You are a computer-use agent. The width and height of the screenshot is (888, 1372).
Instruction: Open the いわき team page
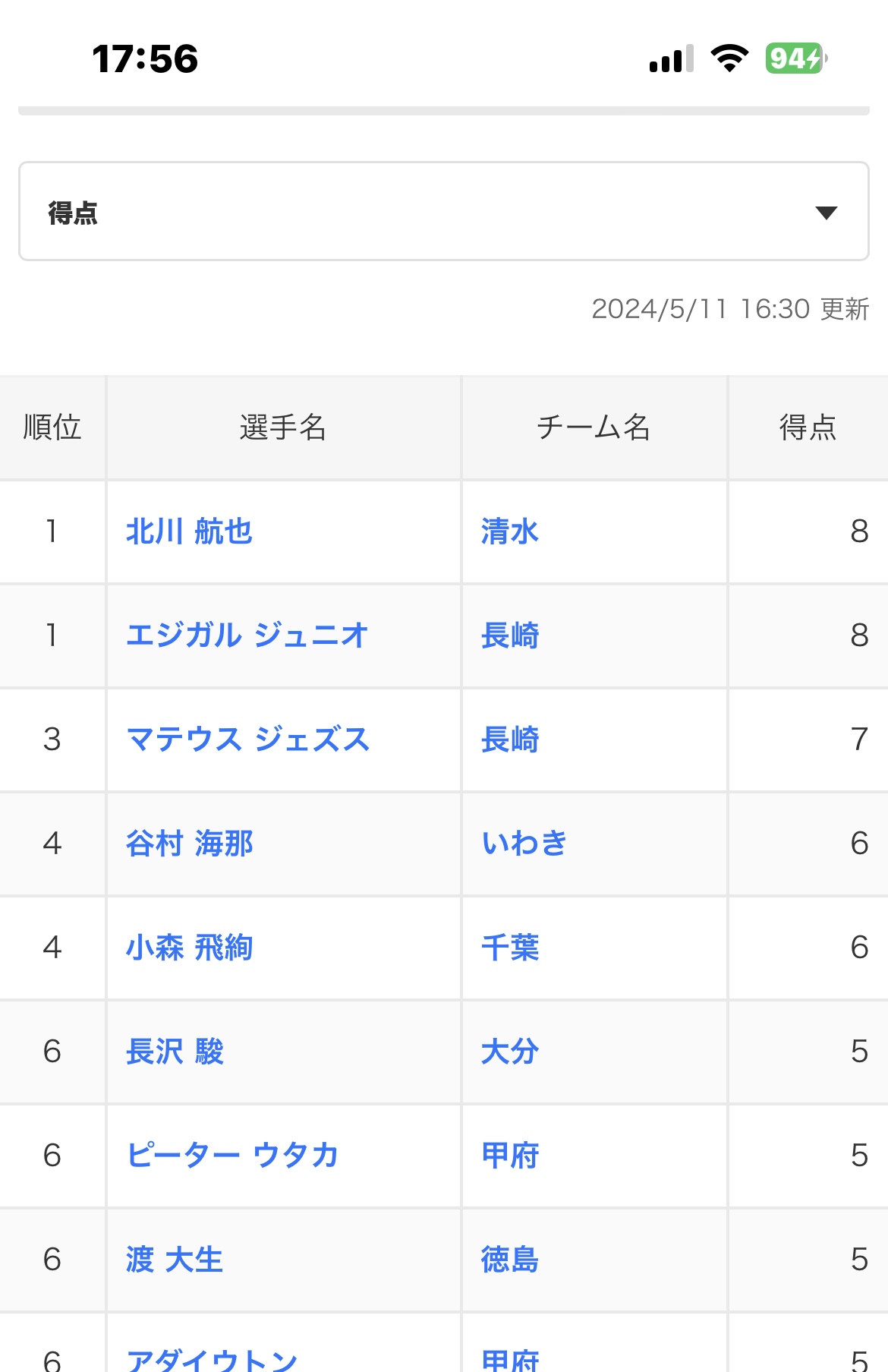click(x=524, y=844)
